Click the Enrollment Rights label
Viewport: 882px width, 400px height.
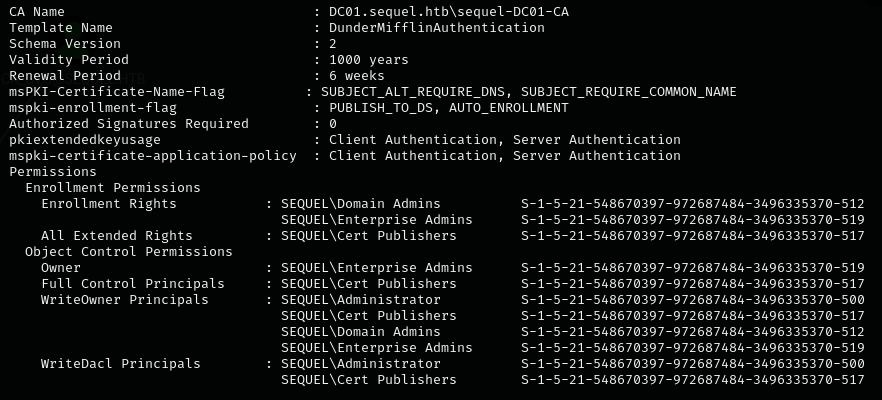point(109,204)
